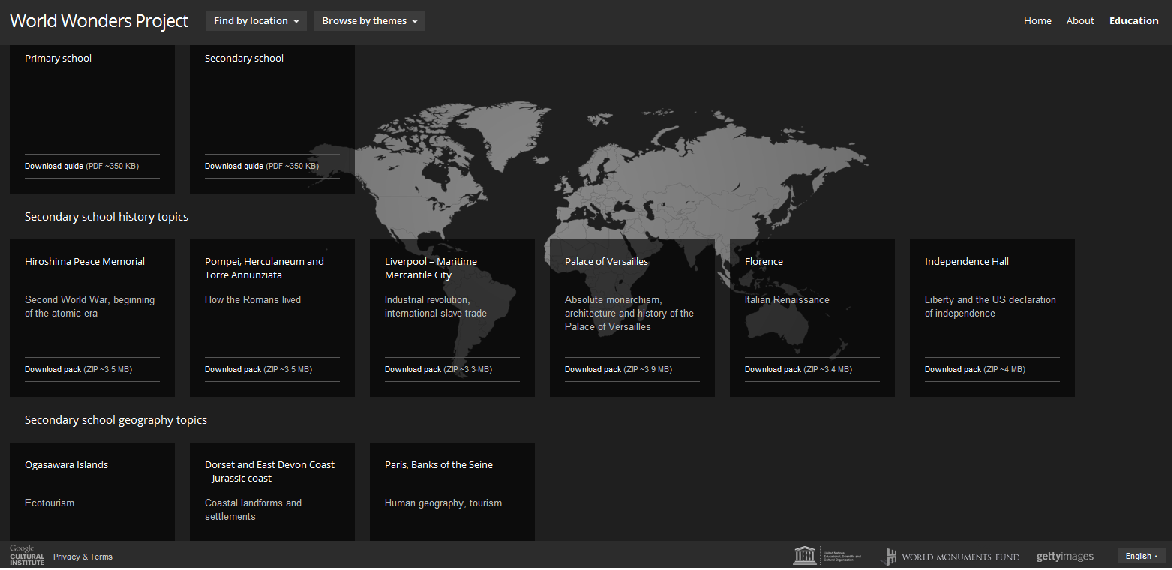Click 'How the Romans lived' text
The image size is (1172, 570).
click(x=253, y=300)
